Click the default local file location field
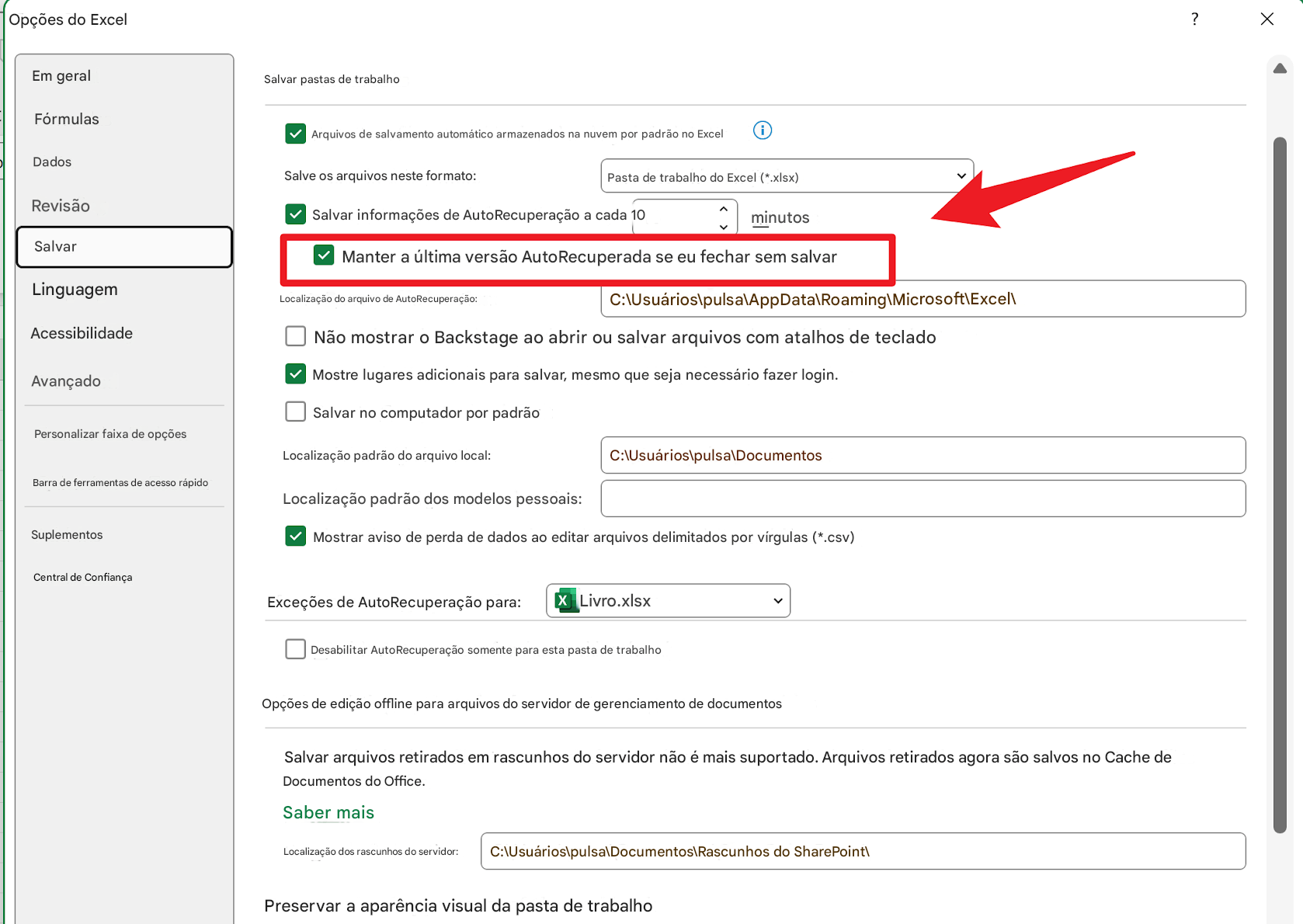1303x924 pixels. [923, 455]
